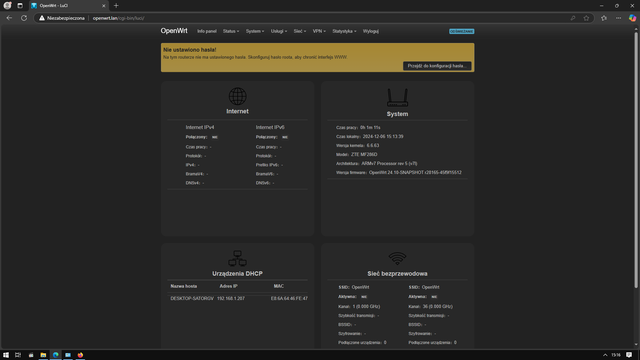Click the Wyloguj menu item
This screenshot has width=640, height=360.
(x=371, y=31)
